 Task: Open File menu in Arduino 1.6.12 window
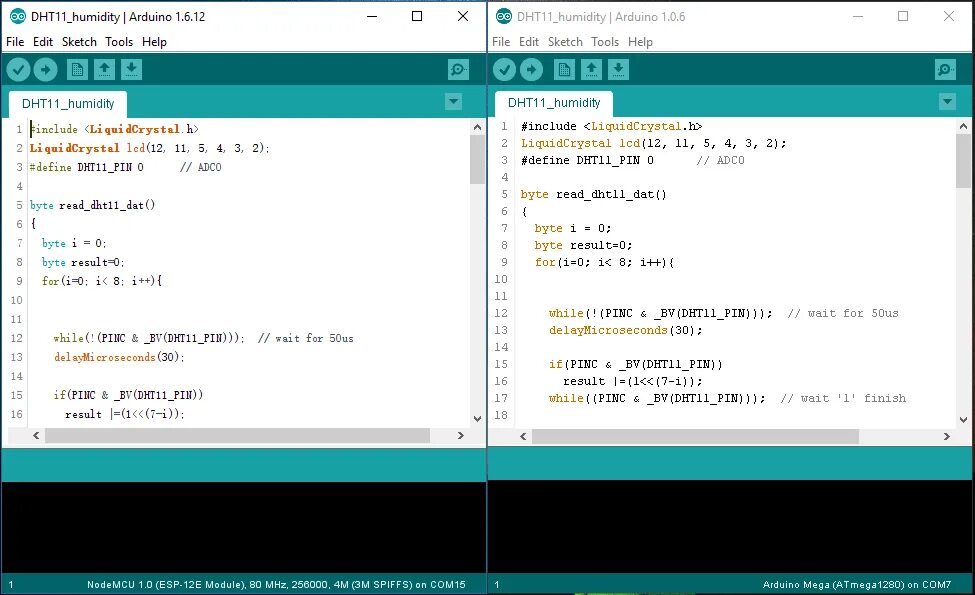[x=15, y=42]
